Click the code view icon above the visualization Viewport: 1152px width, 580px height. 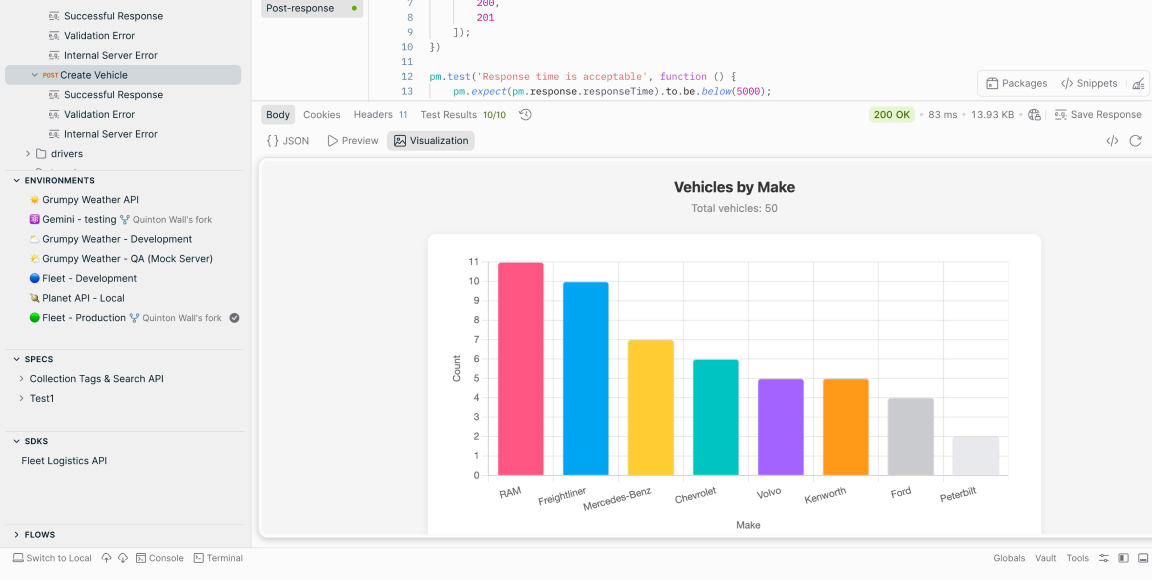pyautogui.click(x=1112, y=141)
